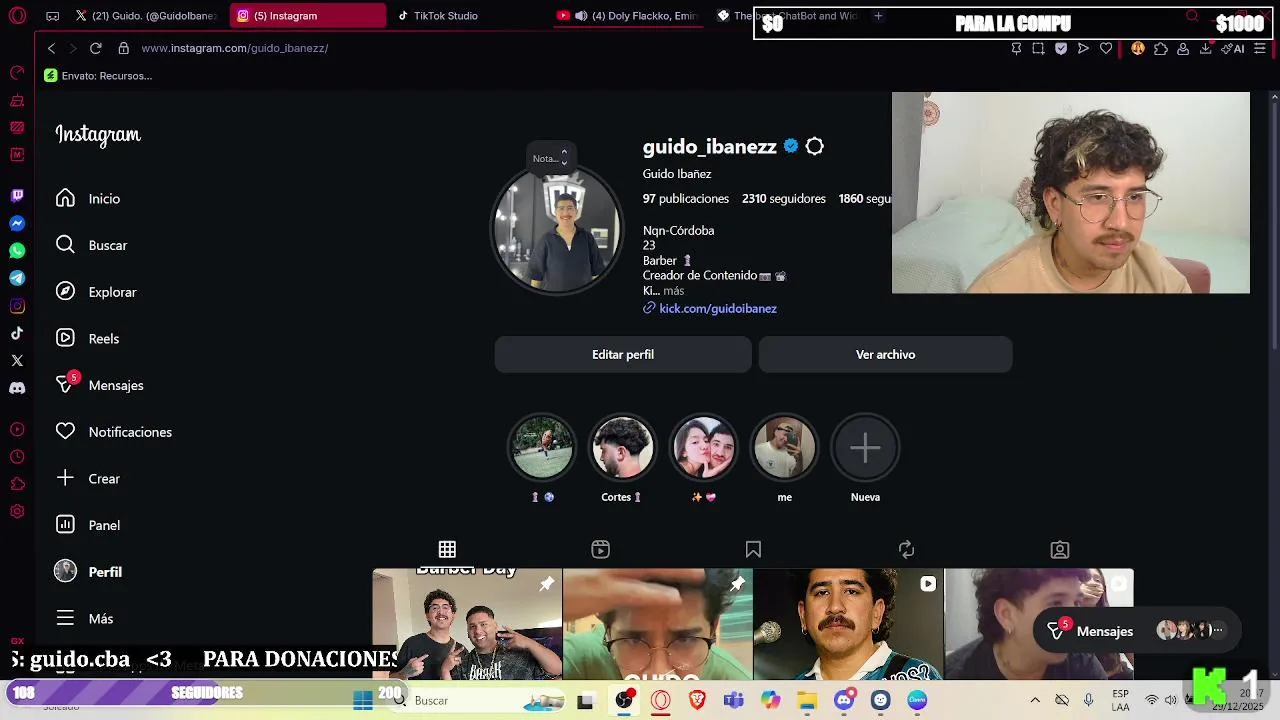1280x720 pixels.
Task: Open Discord in the Opera sidebar
Action: coord(17,388)
